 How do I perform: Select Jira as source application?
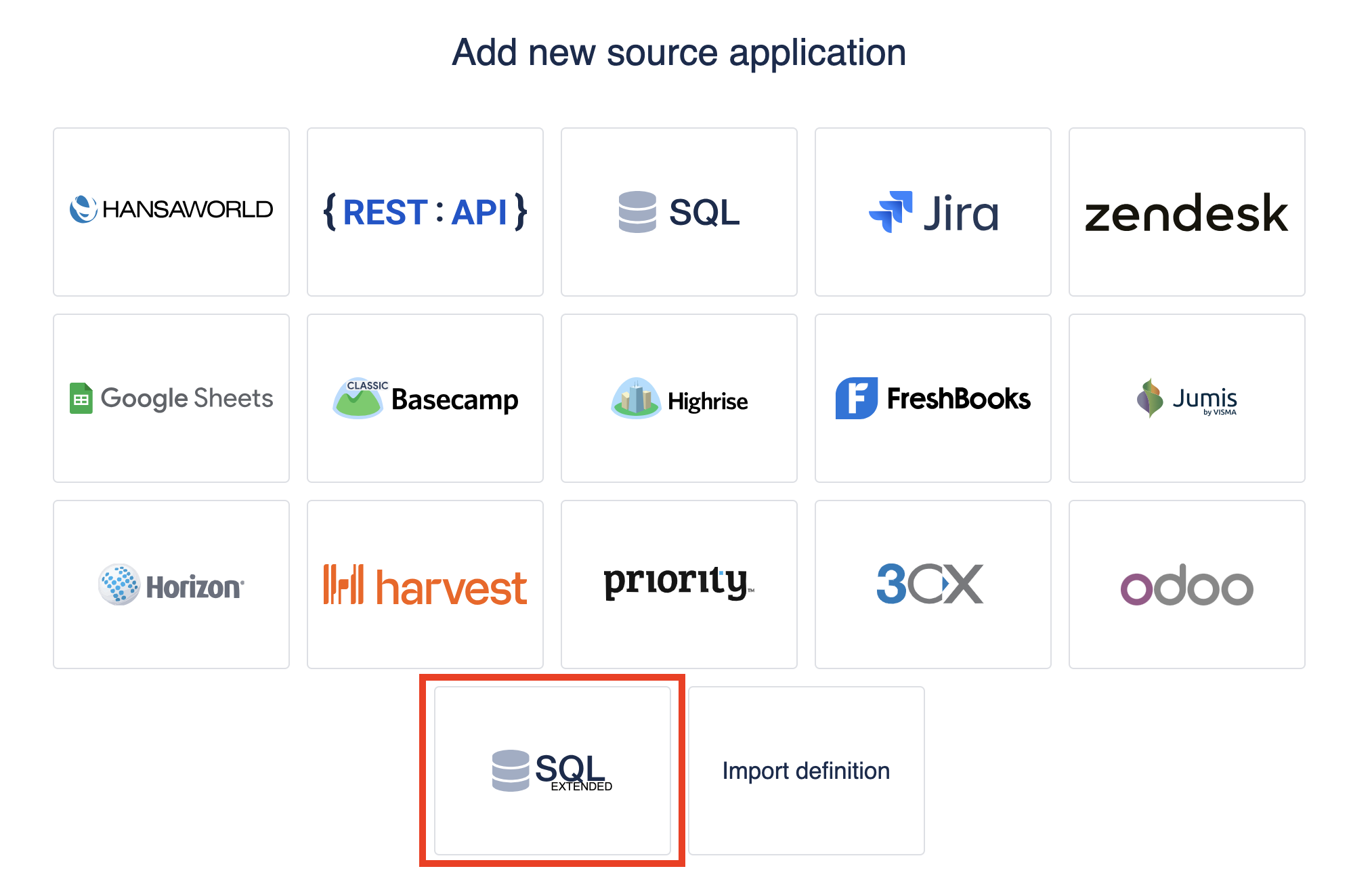pos(933,211)
